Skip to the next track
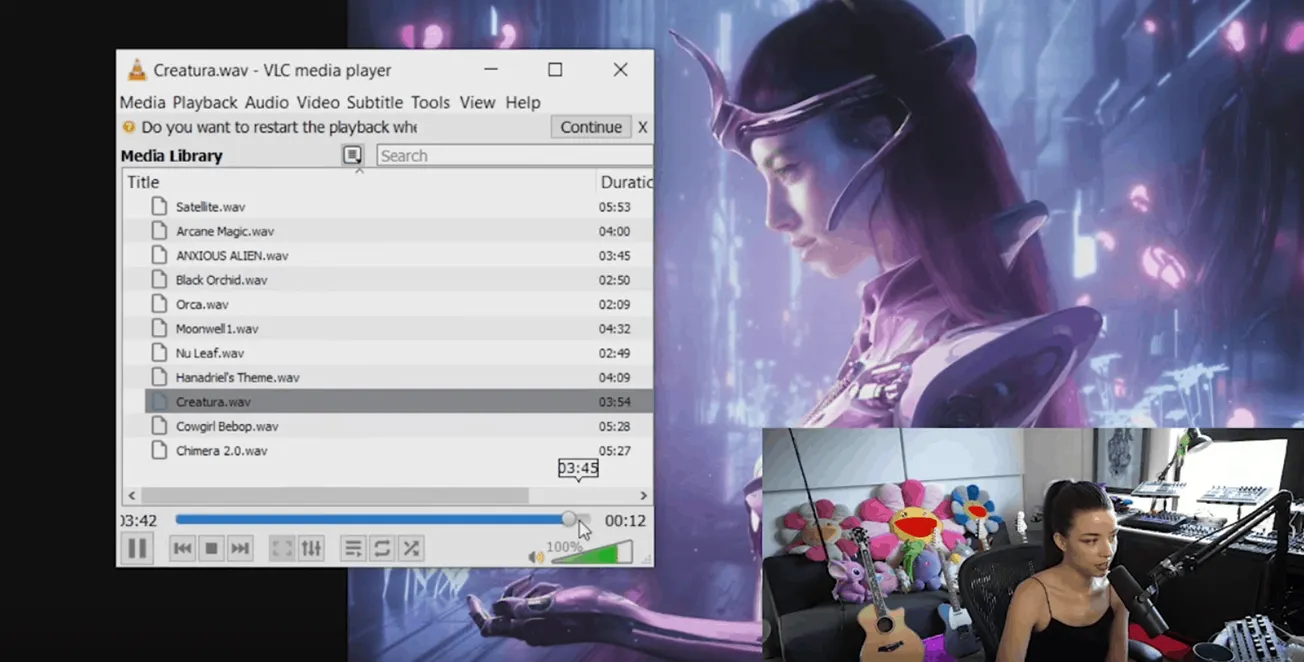The height and width of the screenshot is (662, 1304). pos(240,548)
